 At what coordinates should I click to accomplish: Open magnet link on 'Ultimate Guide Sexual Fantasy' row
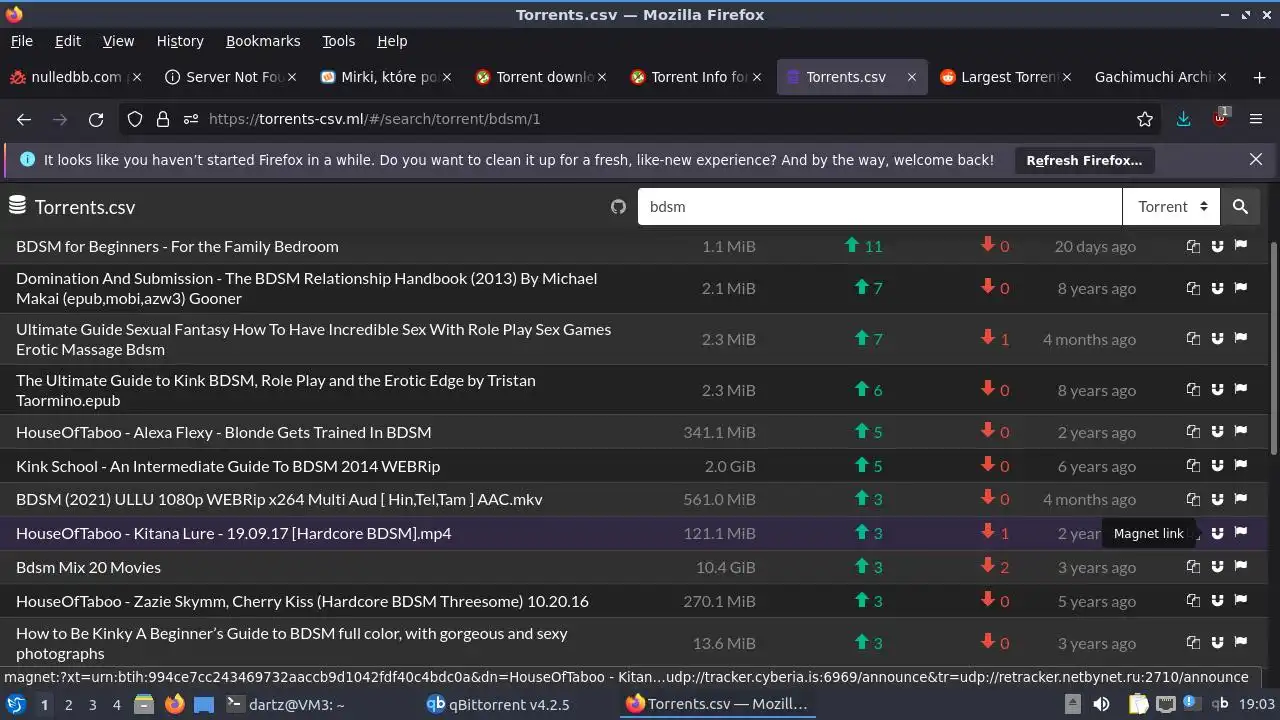[1217, 339]
